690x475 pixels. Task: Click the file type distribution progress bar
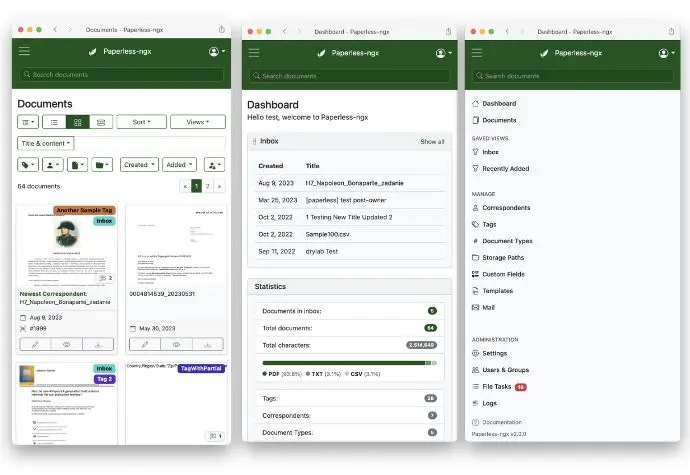click(x=349, y=363)
